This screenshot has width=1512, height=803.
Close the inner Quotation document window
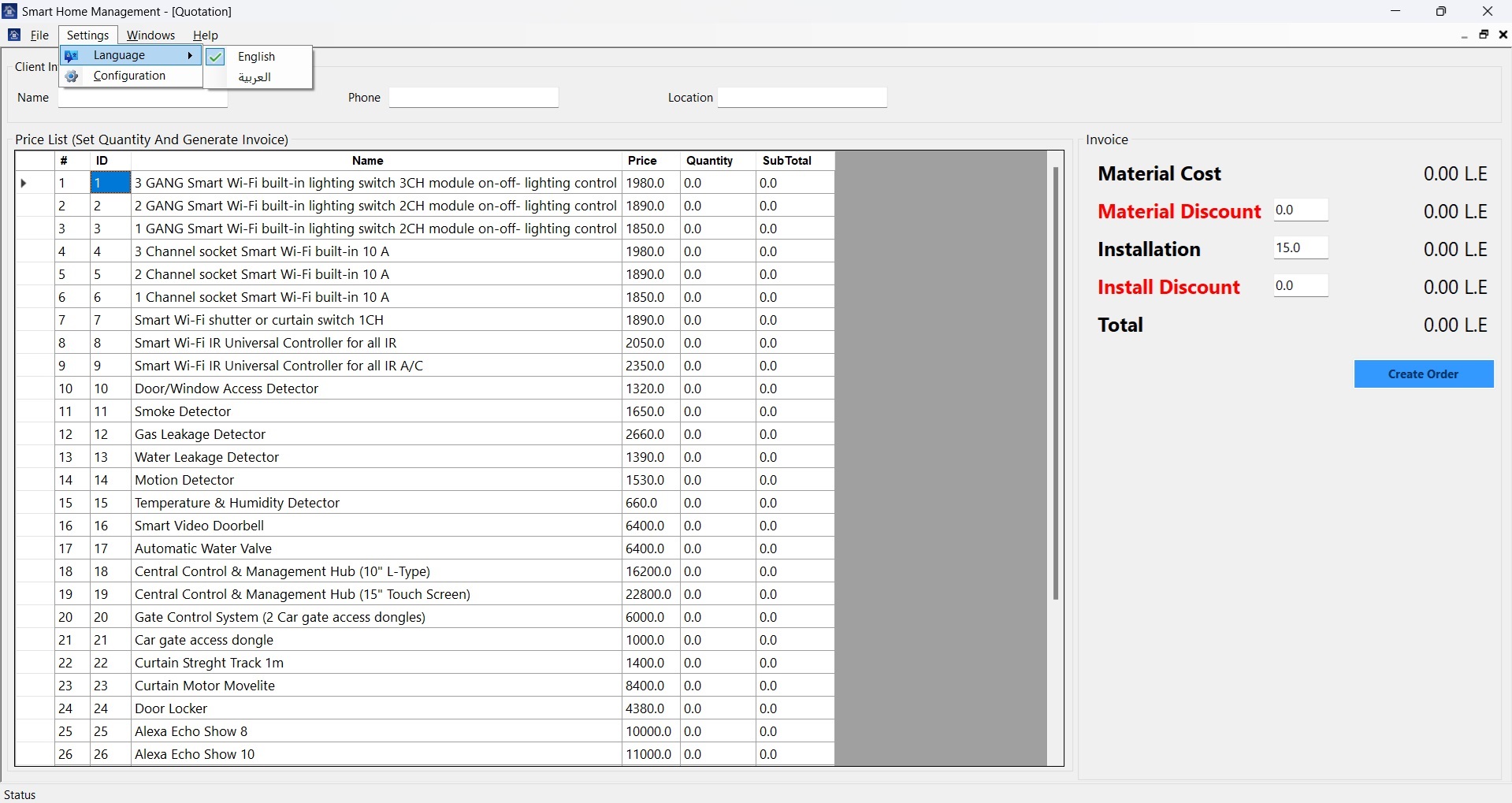click(x=1503, y=35)
